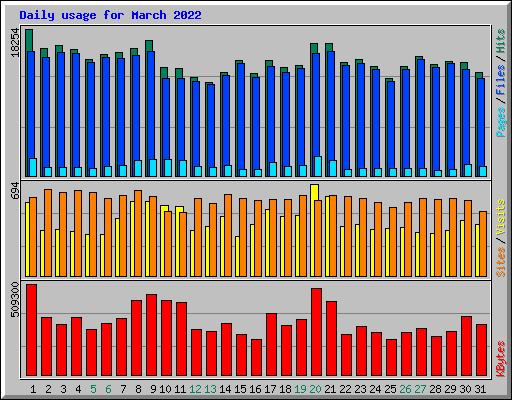Image resolution: width=512 pixels, height=400 pixels.
Task: Click the green Hits bar top for day 9
Action: tap(149, 46)
